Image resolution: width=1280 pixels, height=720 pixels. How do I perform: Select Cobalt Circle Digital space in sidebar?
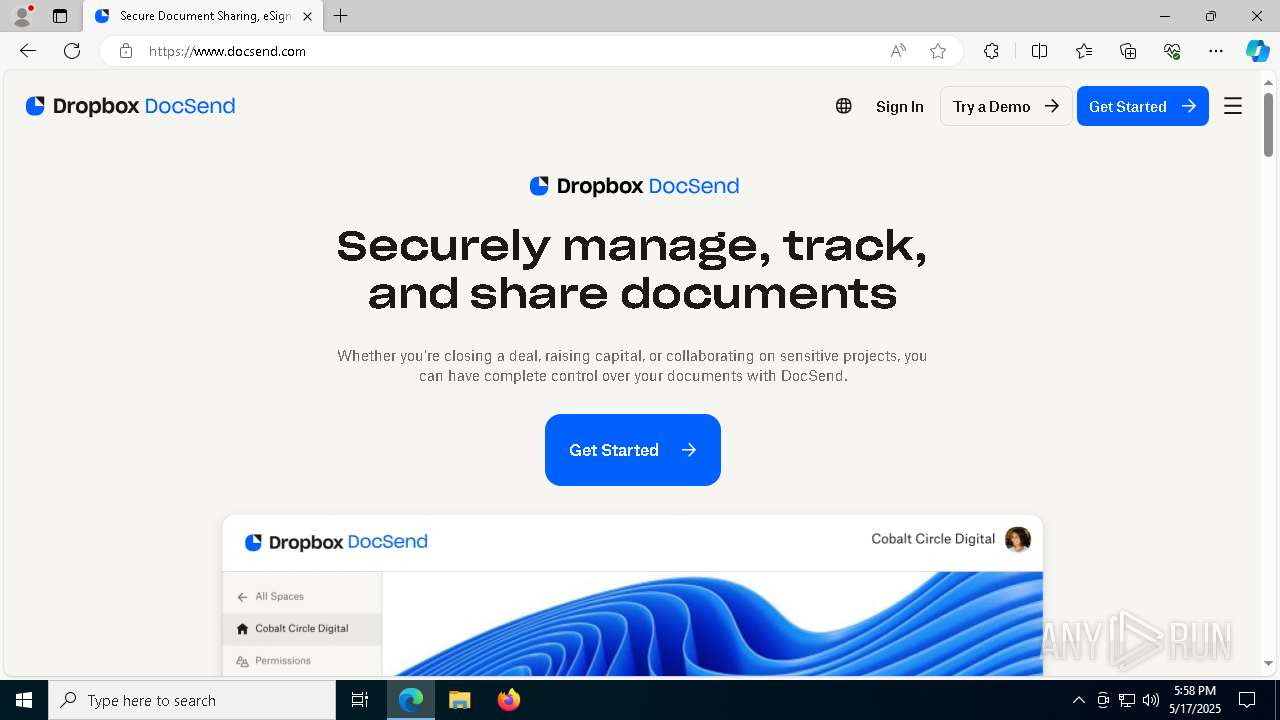tap(302, 628)
